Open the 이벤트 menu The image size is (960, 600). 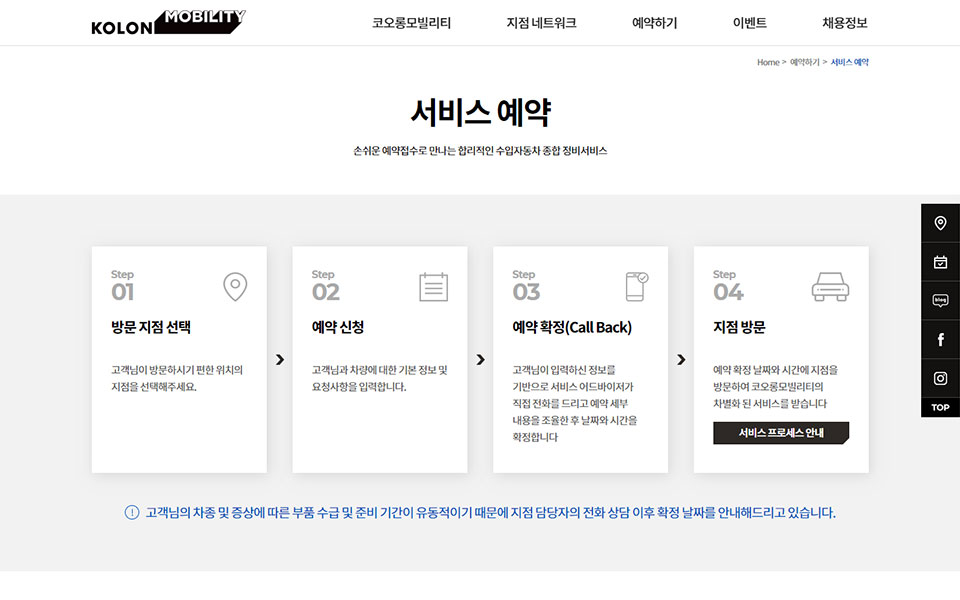pyautogui.click(x=749, y=23)
